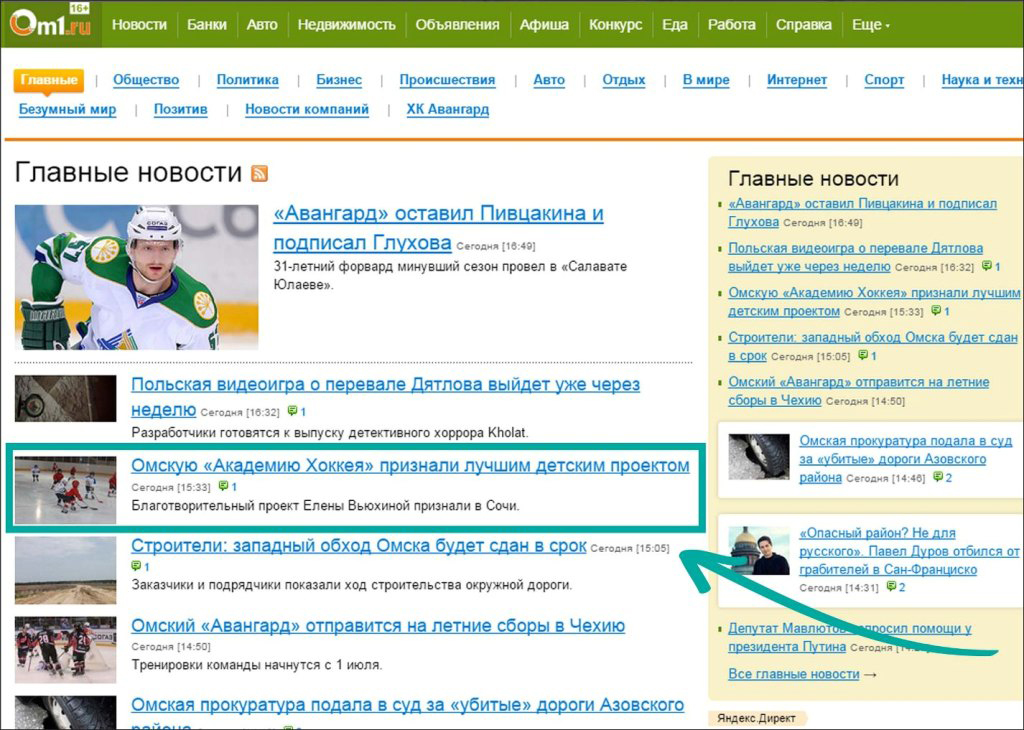The image size is (1024, 730).
Task: Open main article Строители: западный обход Омска
Action: coord(359,546)
